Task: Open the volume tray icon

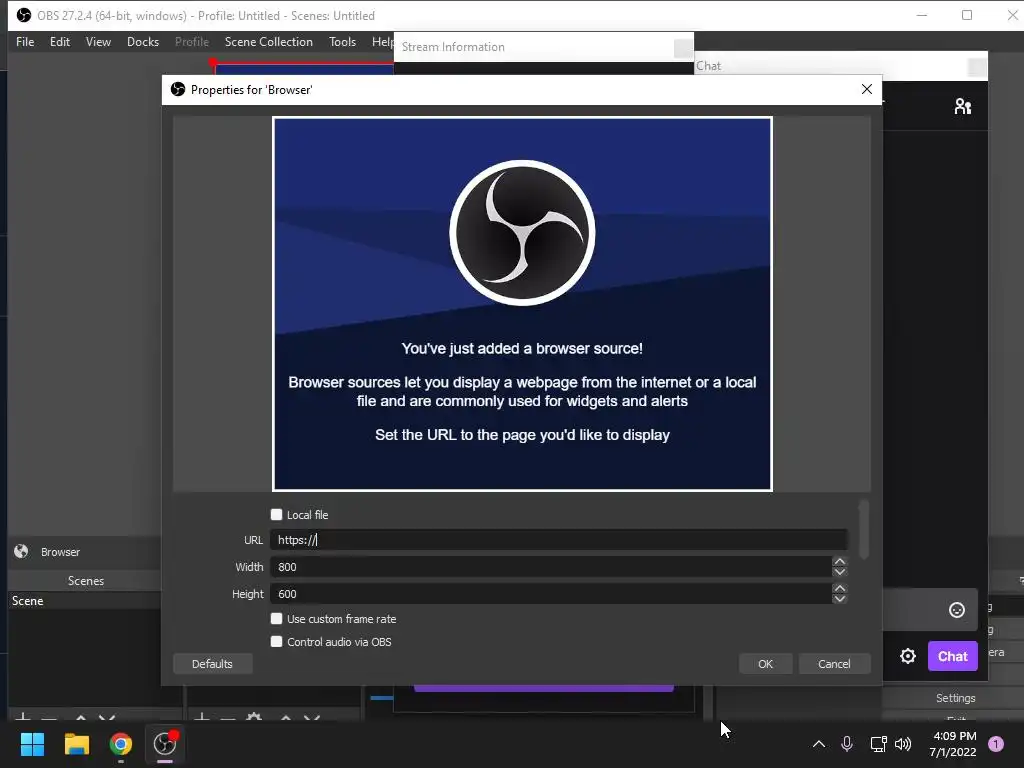Action: pos(903,744)
